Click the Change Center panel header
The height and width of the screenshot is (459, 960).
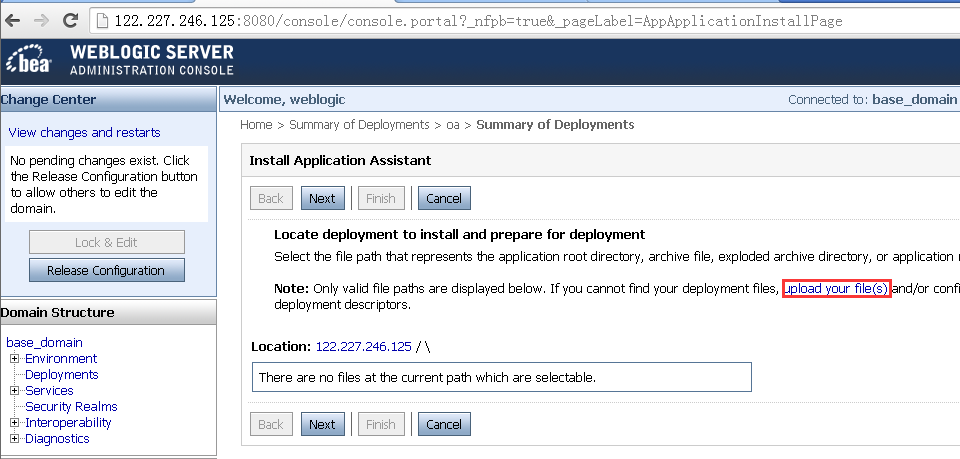pyautogui.click(x=108, y=100)
